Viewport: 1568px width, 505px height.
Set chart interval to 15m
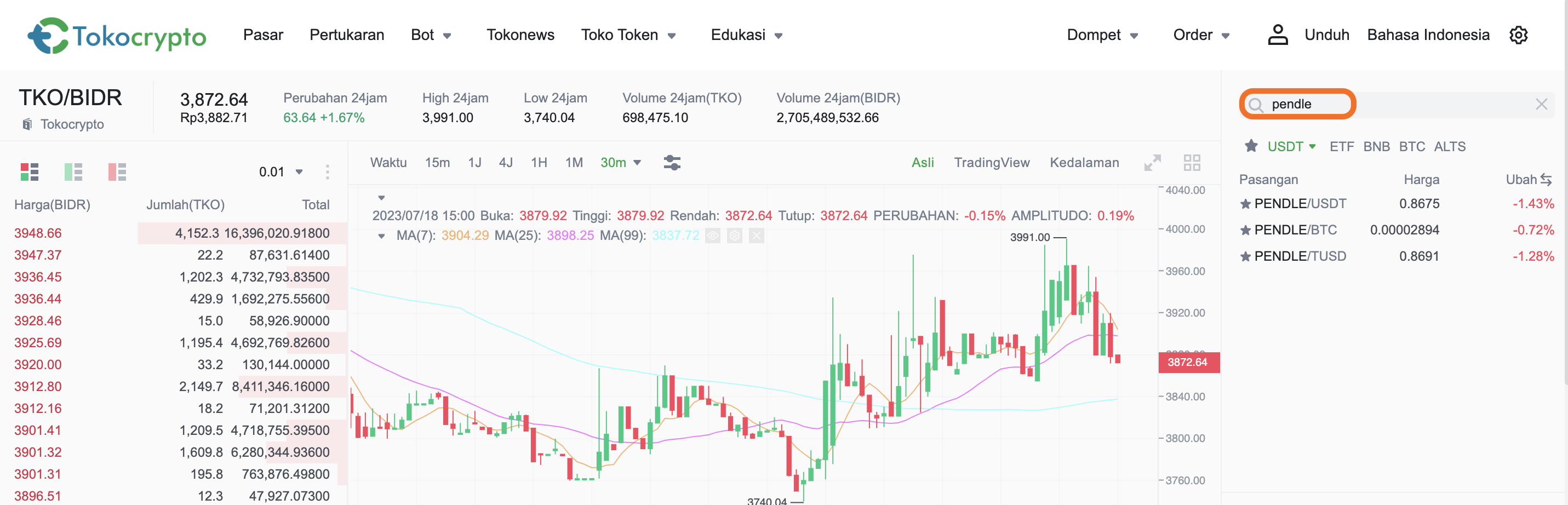[x=437, y=163]
